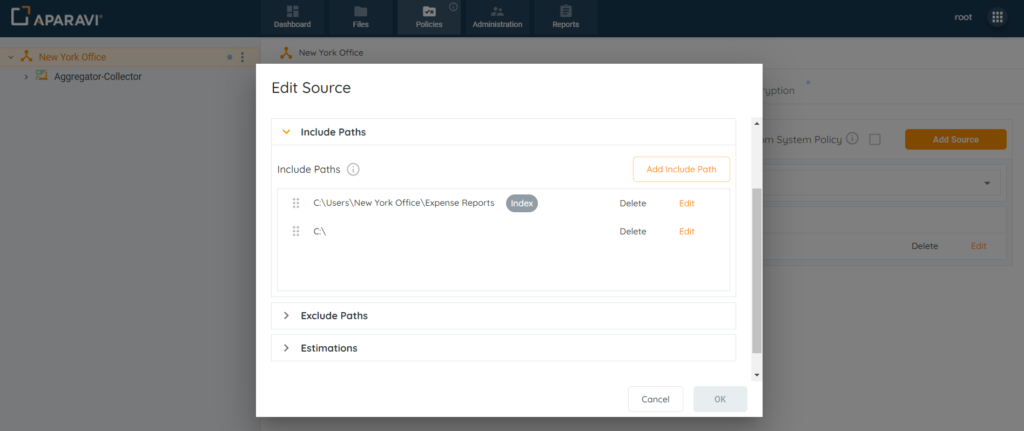The width and height of the screenshot is (1024, 431).
Task: Click the Include Paths info icon
Action: coord(353,170)
